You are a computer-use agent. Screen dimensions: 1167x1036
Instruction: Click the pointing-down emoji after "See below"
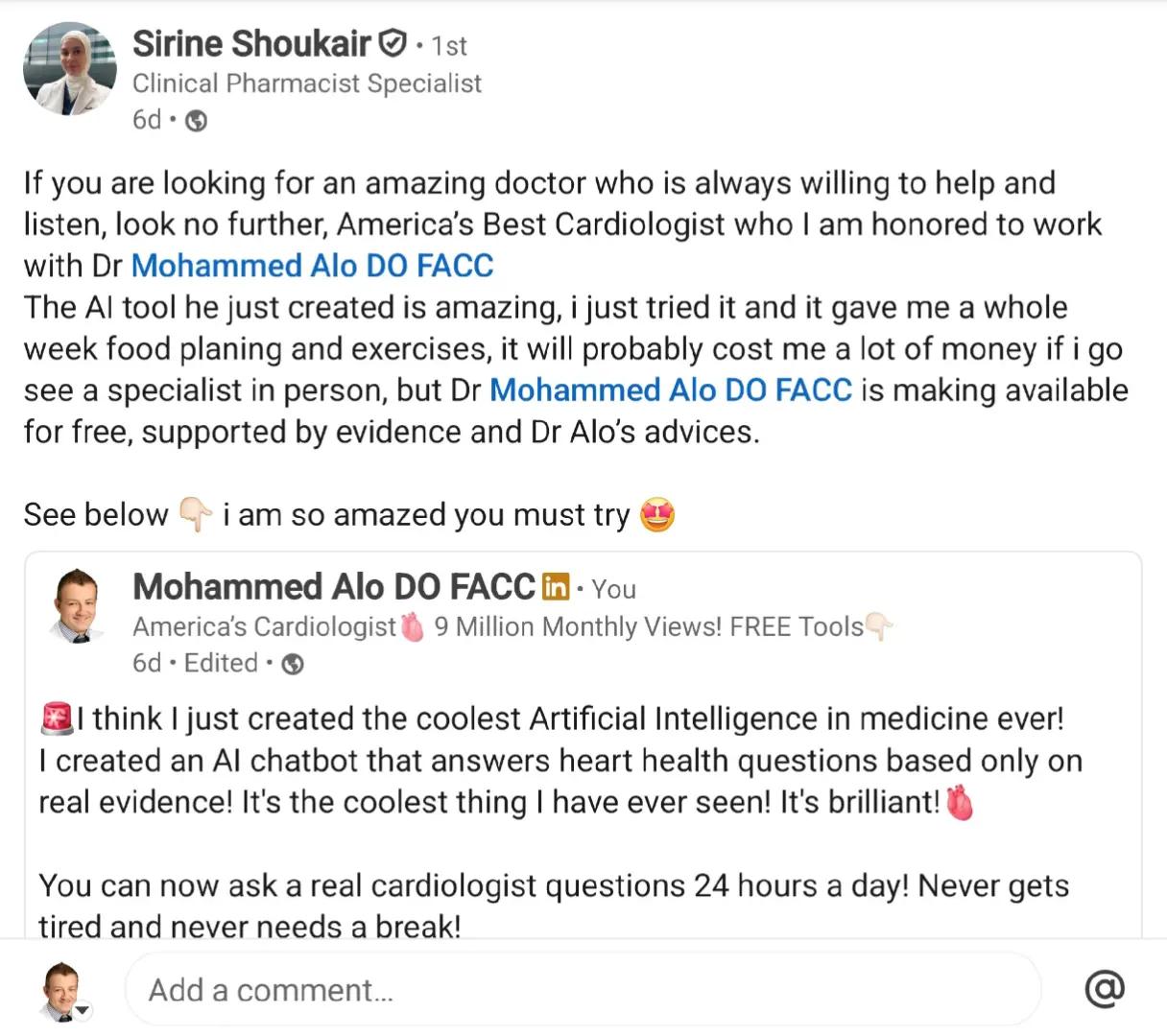[196, 515]
